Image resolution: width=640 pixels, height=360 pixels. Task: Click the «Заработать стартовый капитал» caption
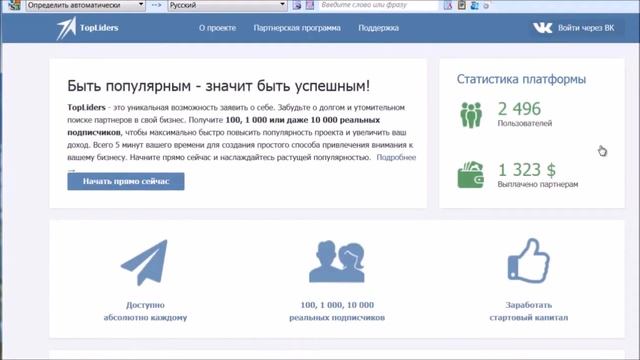point(529,311)
